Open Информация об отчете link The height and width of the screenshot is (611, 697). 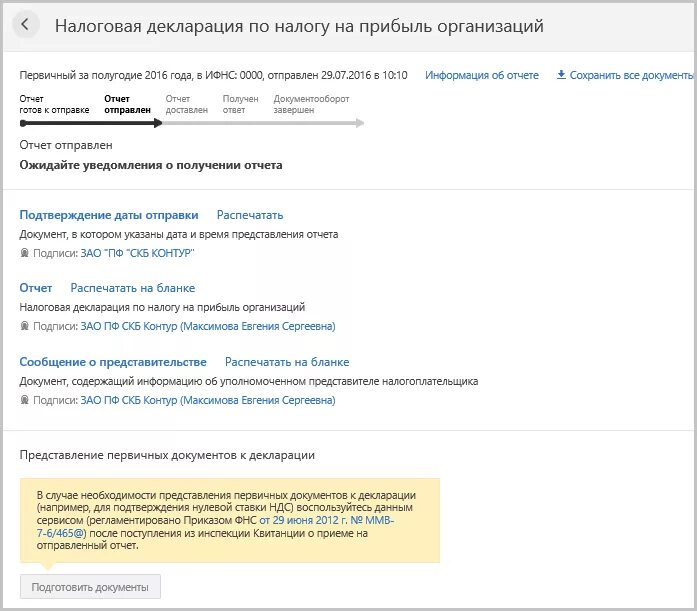(x=482, y=75)
